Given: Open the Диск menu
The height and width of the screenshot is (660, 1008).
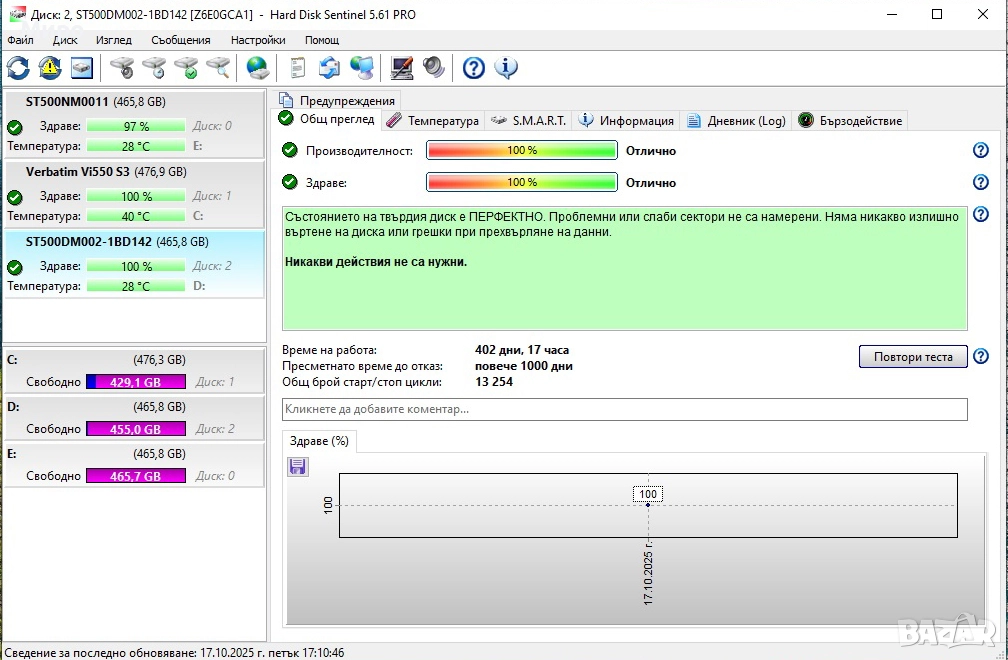Looking at the screenshot, I should pos(65,40).
